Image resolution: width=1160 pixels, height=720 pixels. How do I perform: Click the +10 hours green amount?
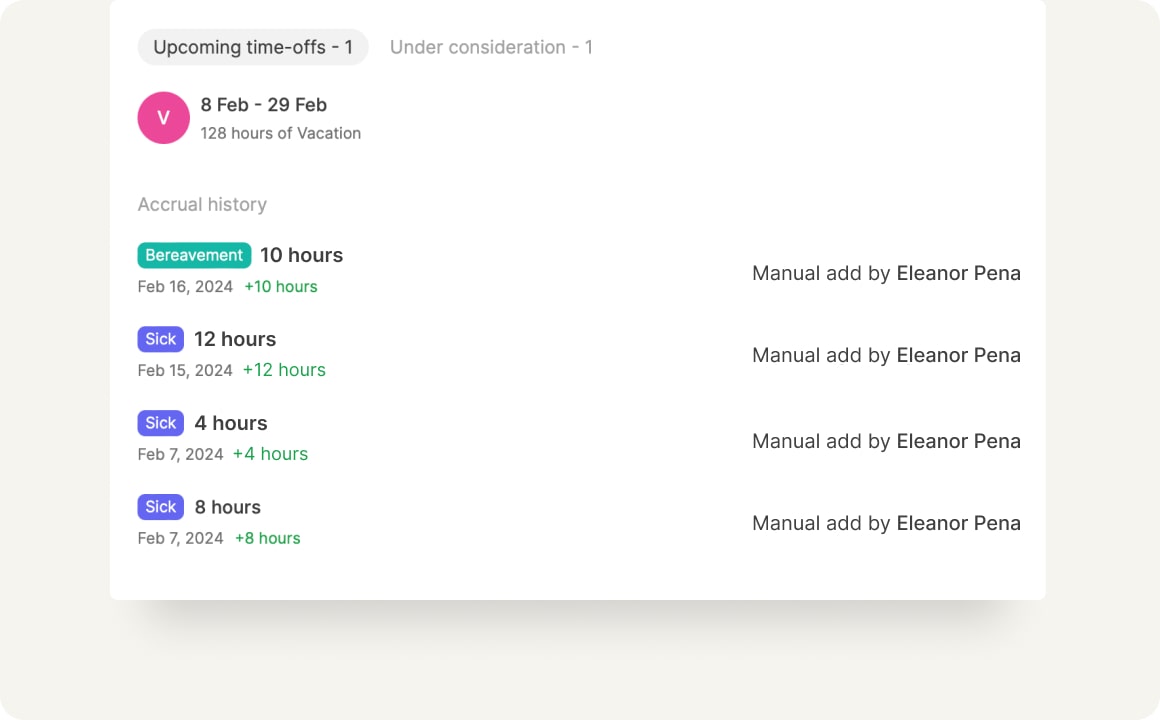pyautogui.click(x=281, y=287)
